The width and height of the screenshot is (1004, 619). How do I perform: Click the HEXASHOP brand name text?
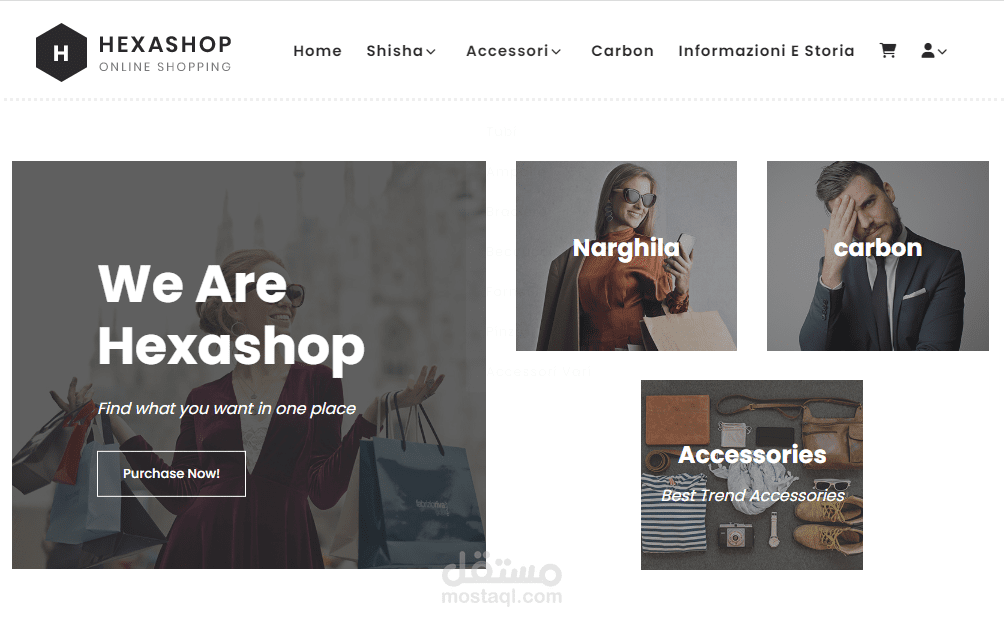[x=166, y=44]
